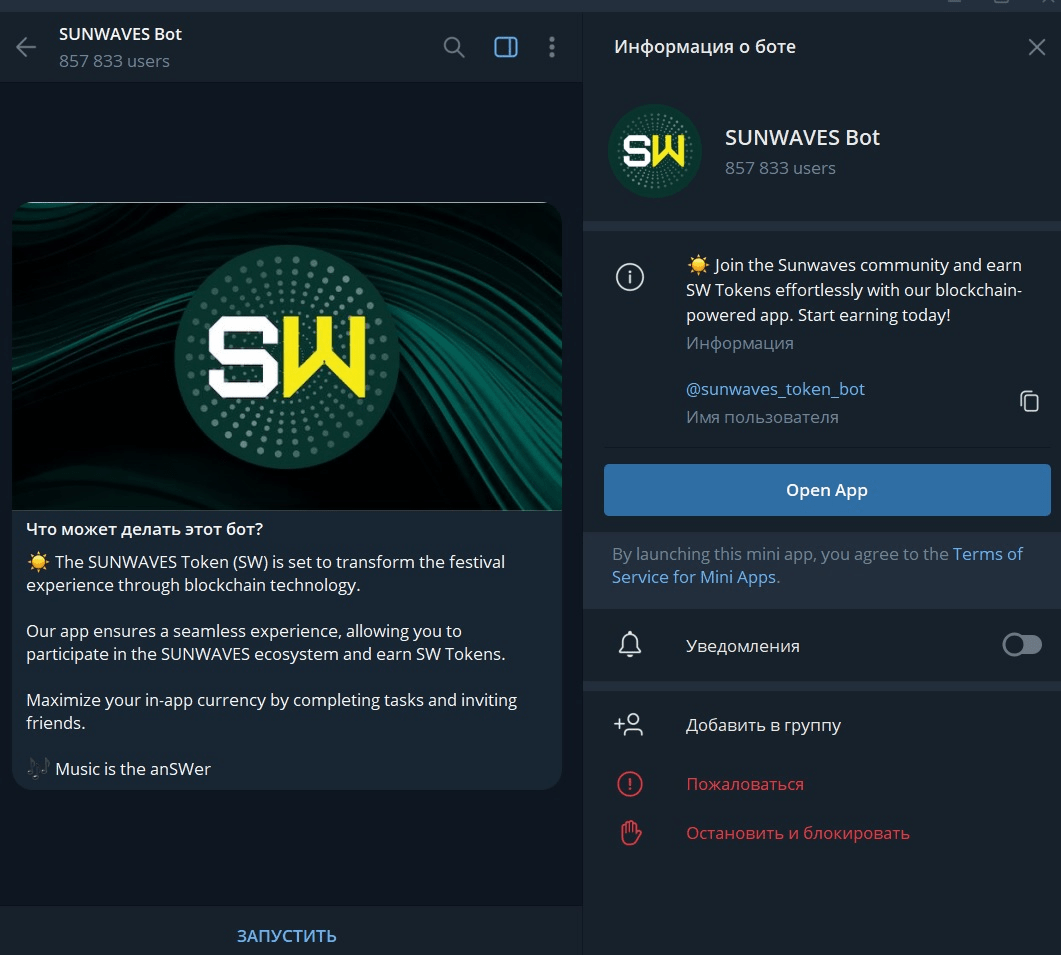Click the 857 833 users text in header

click(x=114, y=61)
